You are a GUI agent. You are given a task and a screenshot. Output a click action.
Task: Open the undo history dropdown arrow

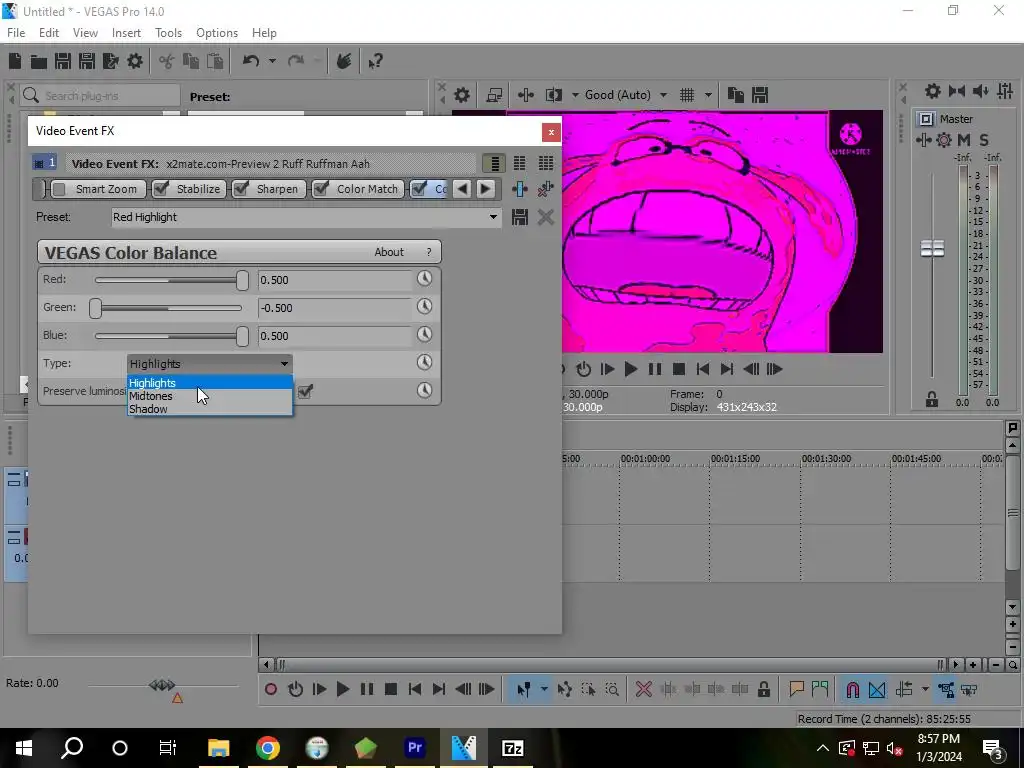272,61
